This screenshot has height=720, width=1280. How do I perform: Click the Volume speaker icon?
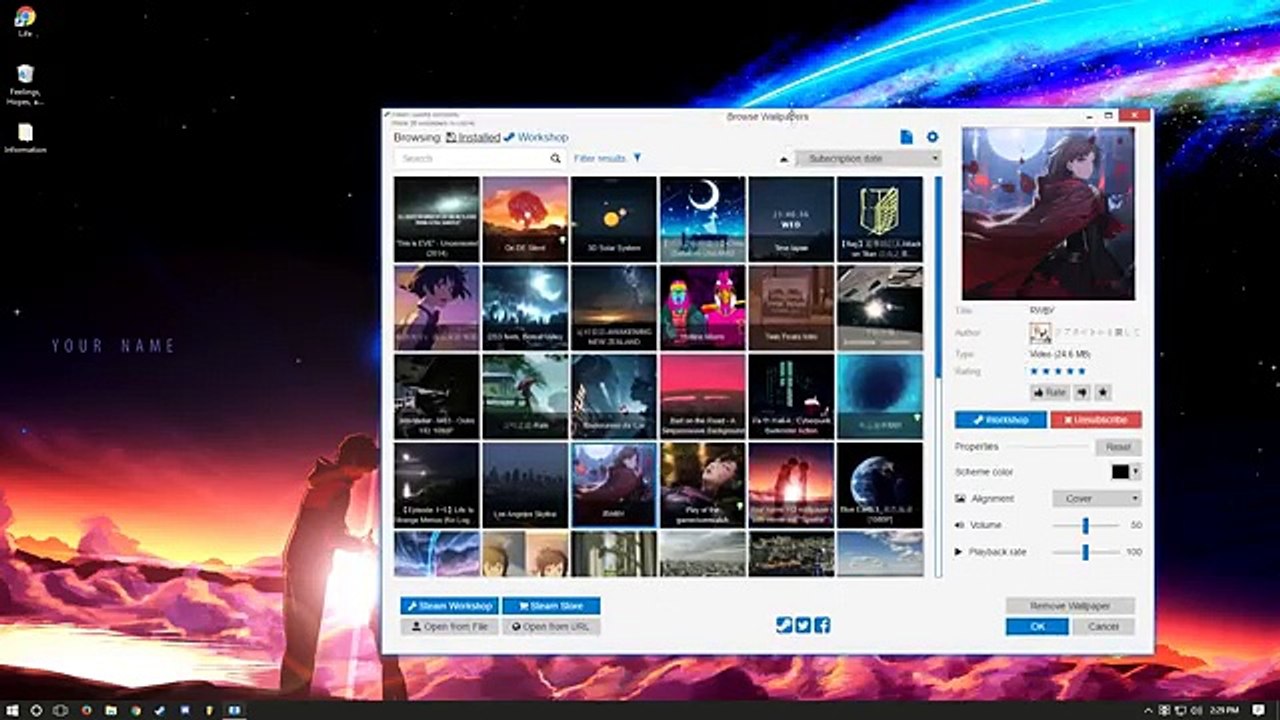pos(960,525)
